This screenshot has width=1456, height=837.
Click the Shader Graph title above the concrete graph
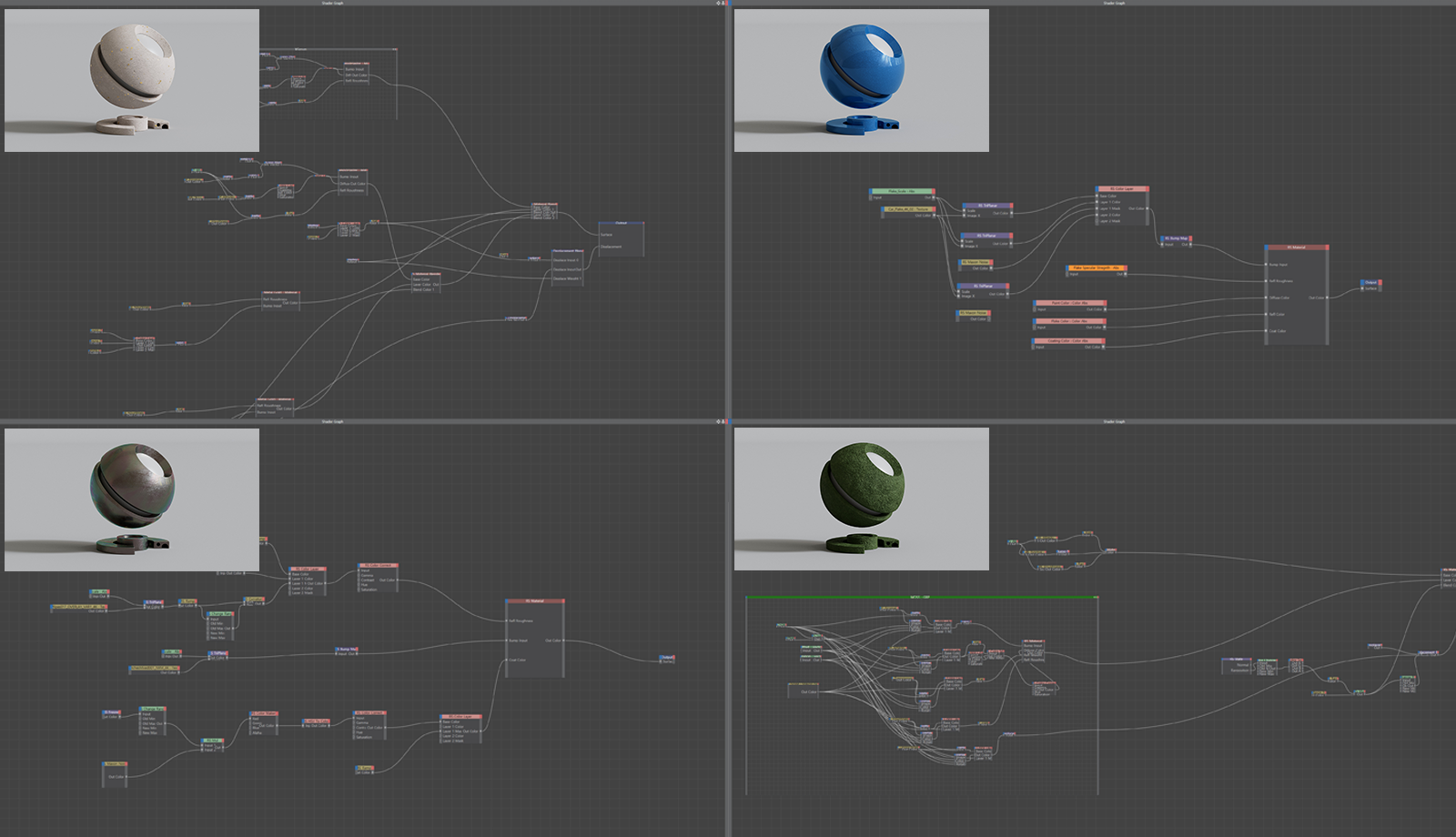[x=333, y=3]
